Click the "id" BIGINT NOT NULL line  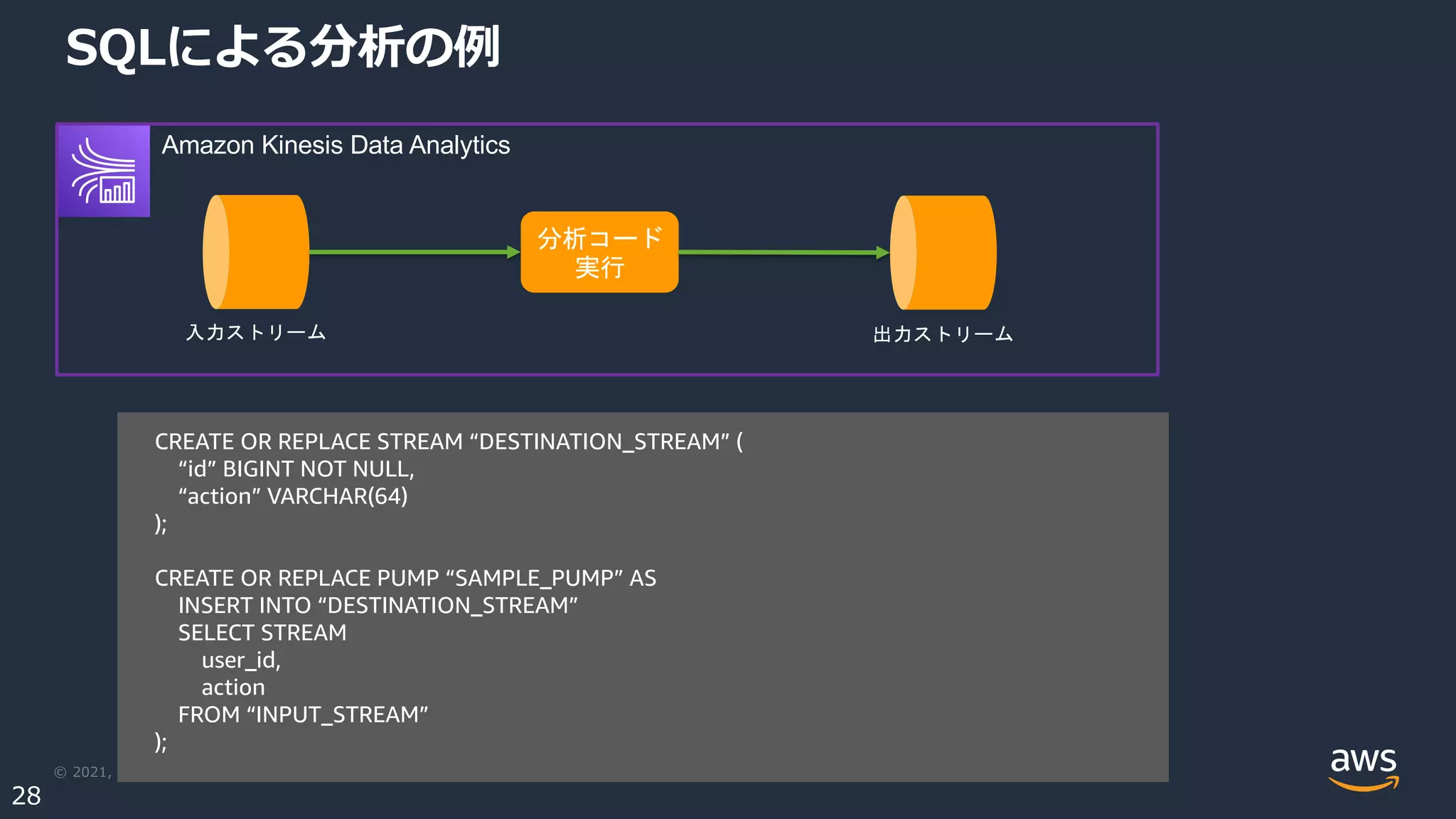coord(296,469)
